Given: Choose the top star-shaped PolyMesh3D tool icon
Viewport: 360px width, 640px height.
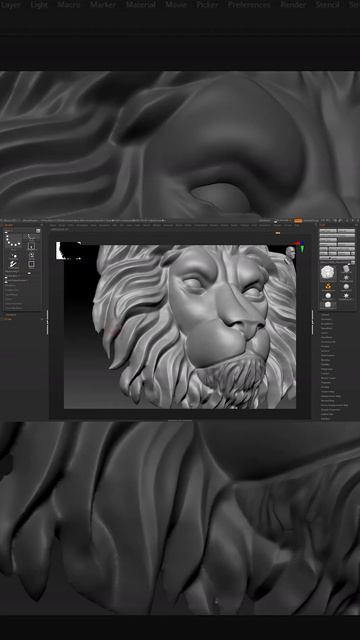Looking at the screenshot, I should click(x=347, y=278).
